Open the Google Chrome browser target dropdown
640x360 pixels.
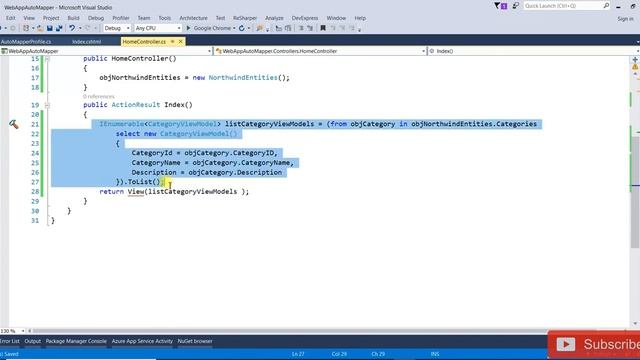tap(234, 28)
